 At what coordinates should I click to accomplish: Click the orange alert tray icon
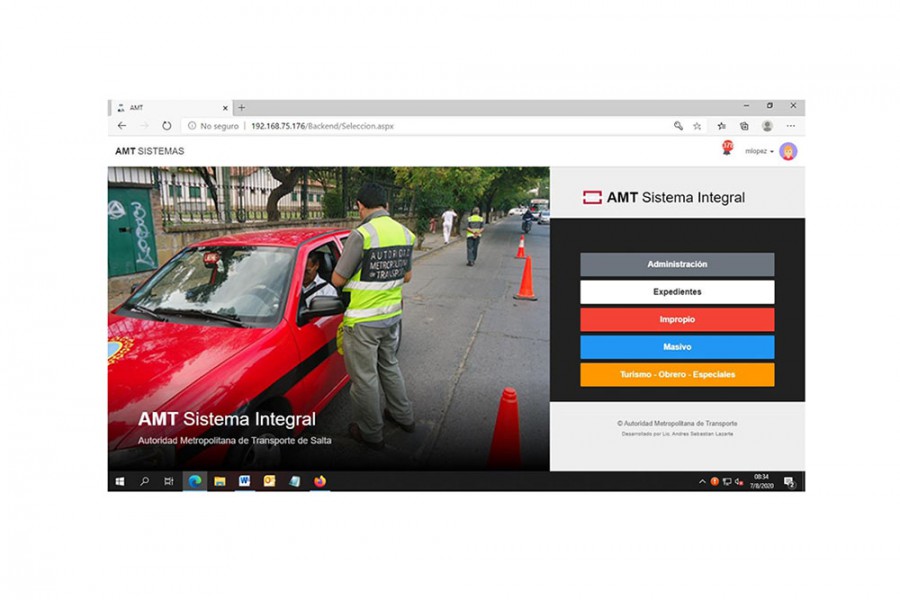coord(715,482)
